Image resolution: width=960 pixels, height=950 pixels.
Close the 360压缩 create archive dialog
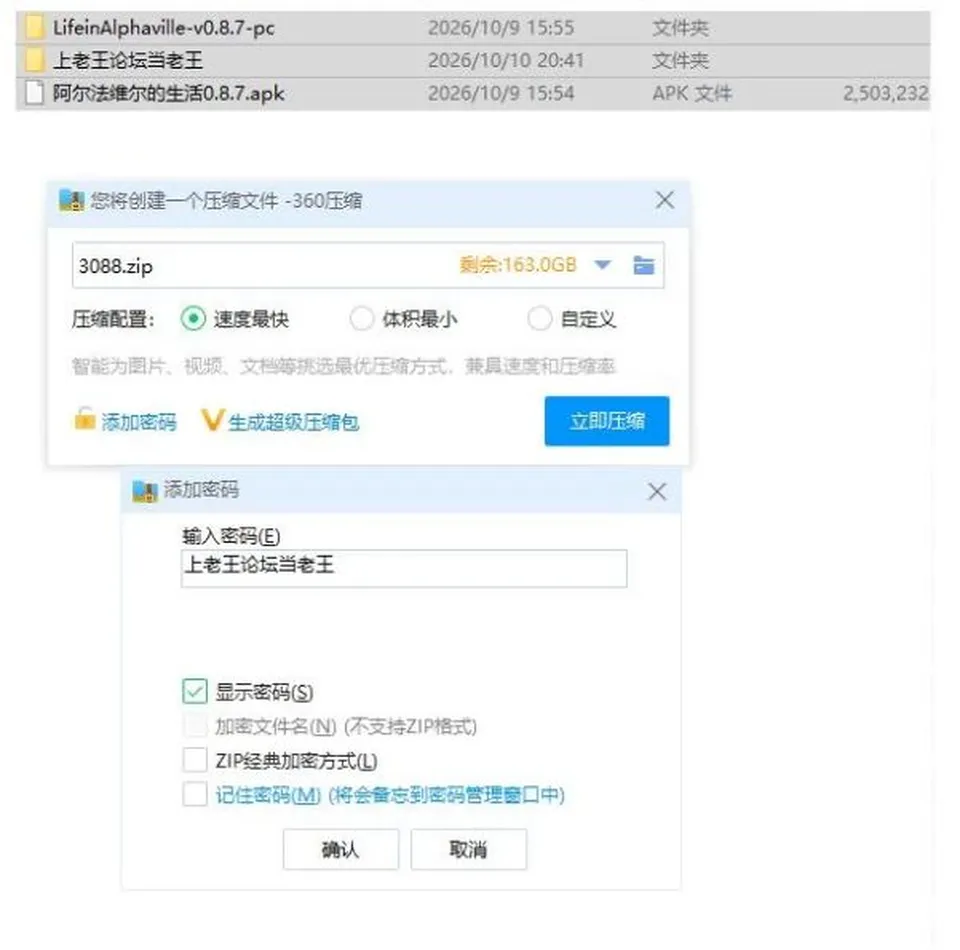coord(665,200)
